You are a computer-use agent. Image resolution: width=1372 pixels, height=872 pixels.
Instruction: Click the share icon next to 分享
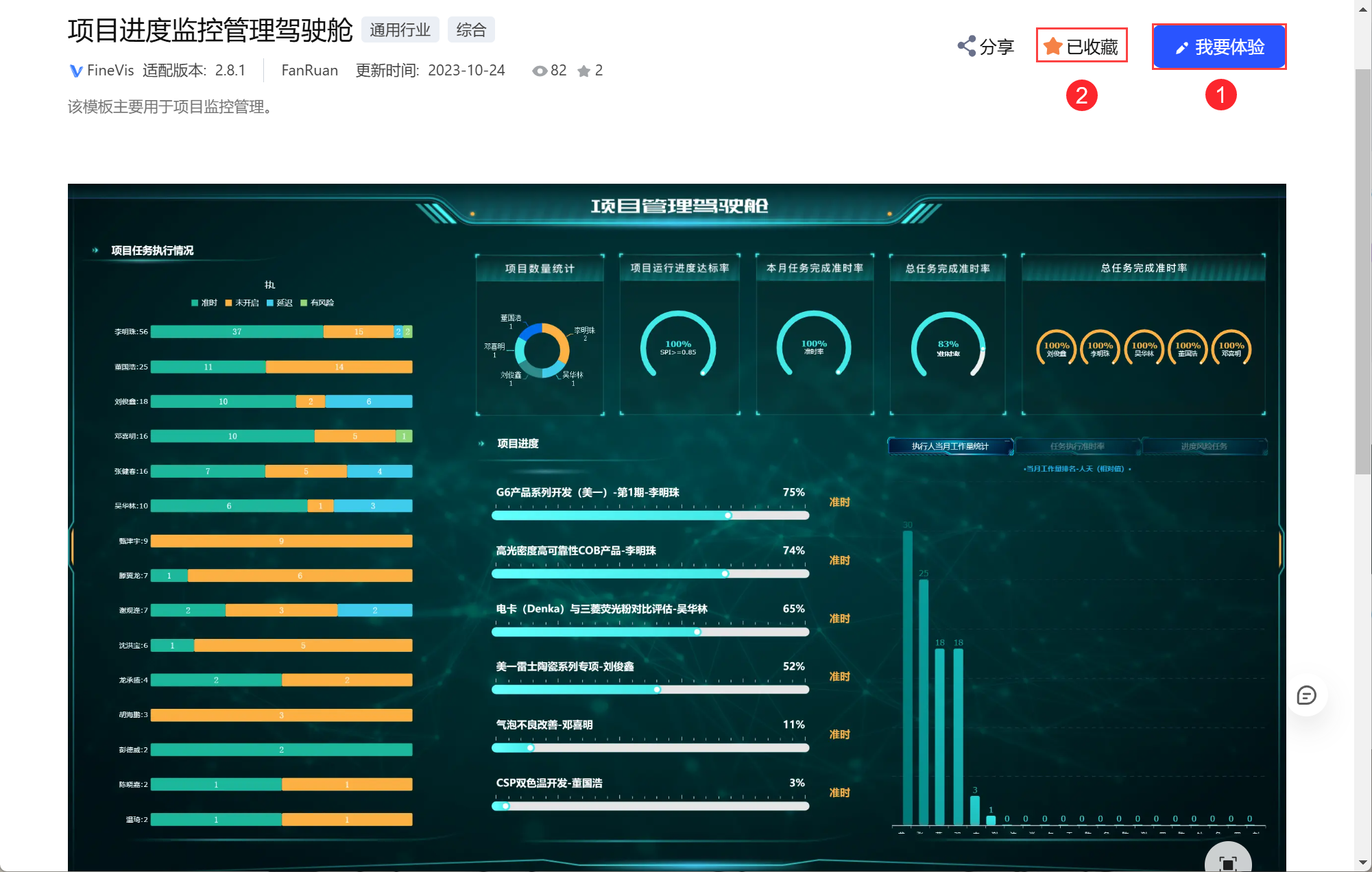click(x=967, y=47)
